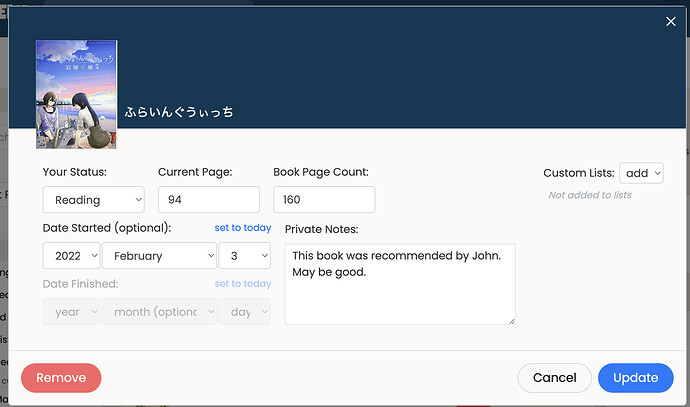The height and width of the screenshot is (407, 690).
Task: Click set to today for Date Started
Action: pyautogui.click(x=243, y=228)
